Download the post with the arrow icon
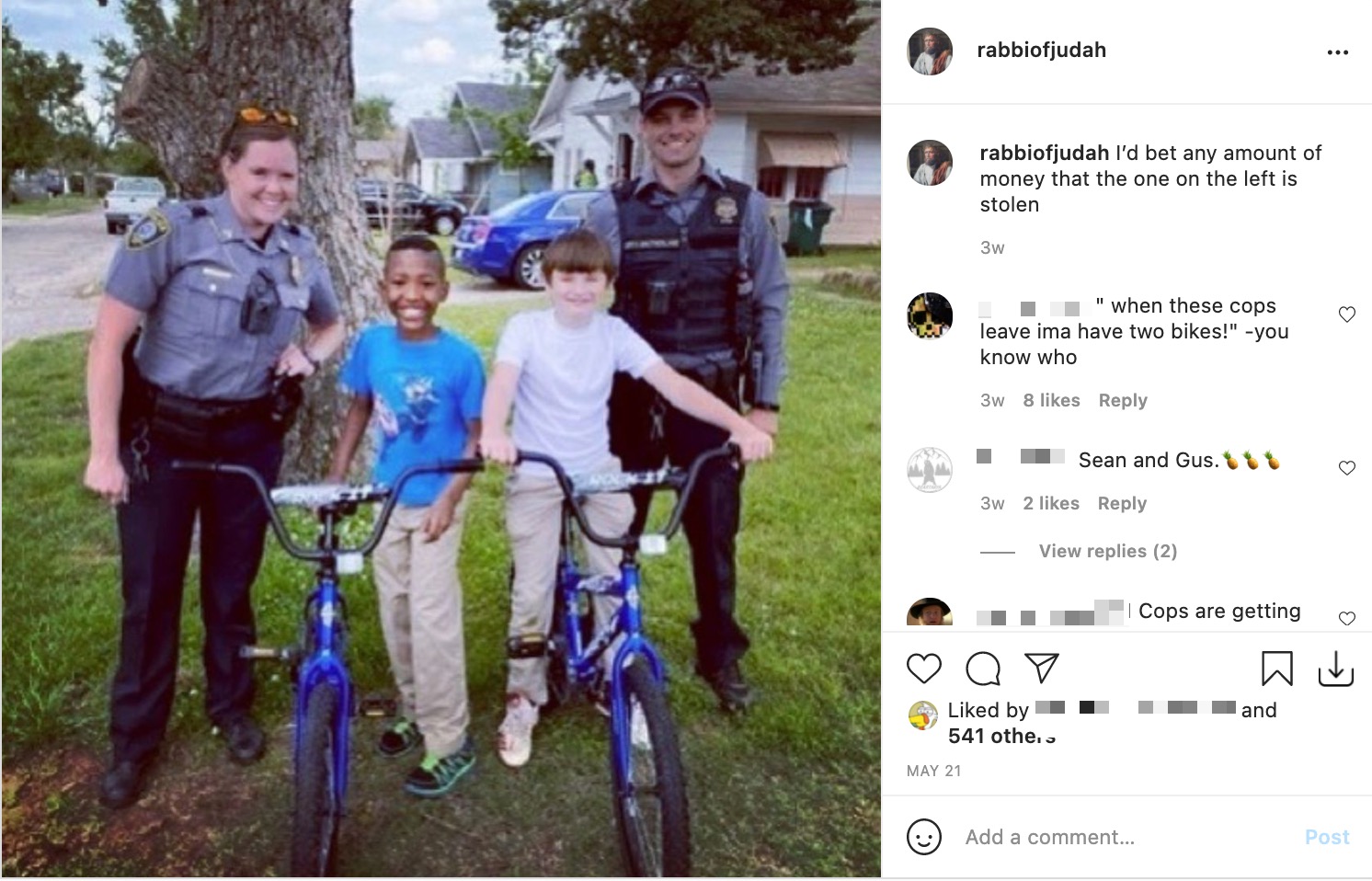Screen dimensions: 1372x881 (1336, 669)
